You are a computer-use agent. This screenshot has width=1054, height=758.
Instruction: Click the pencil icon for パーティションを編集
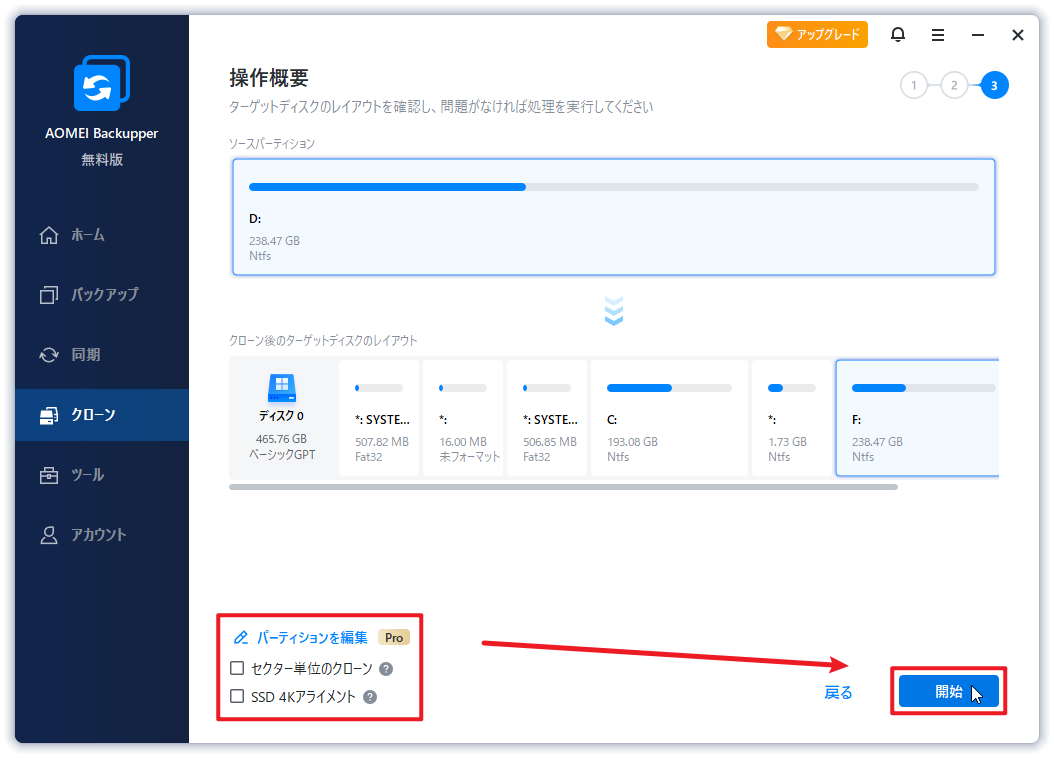tap(240, 638)
